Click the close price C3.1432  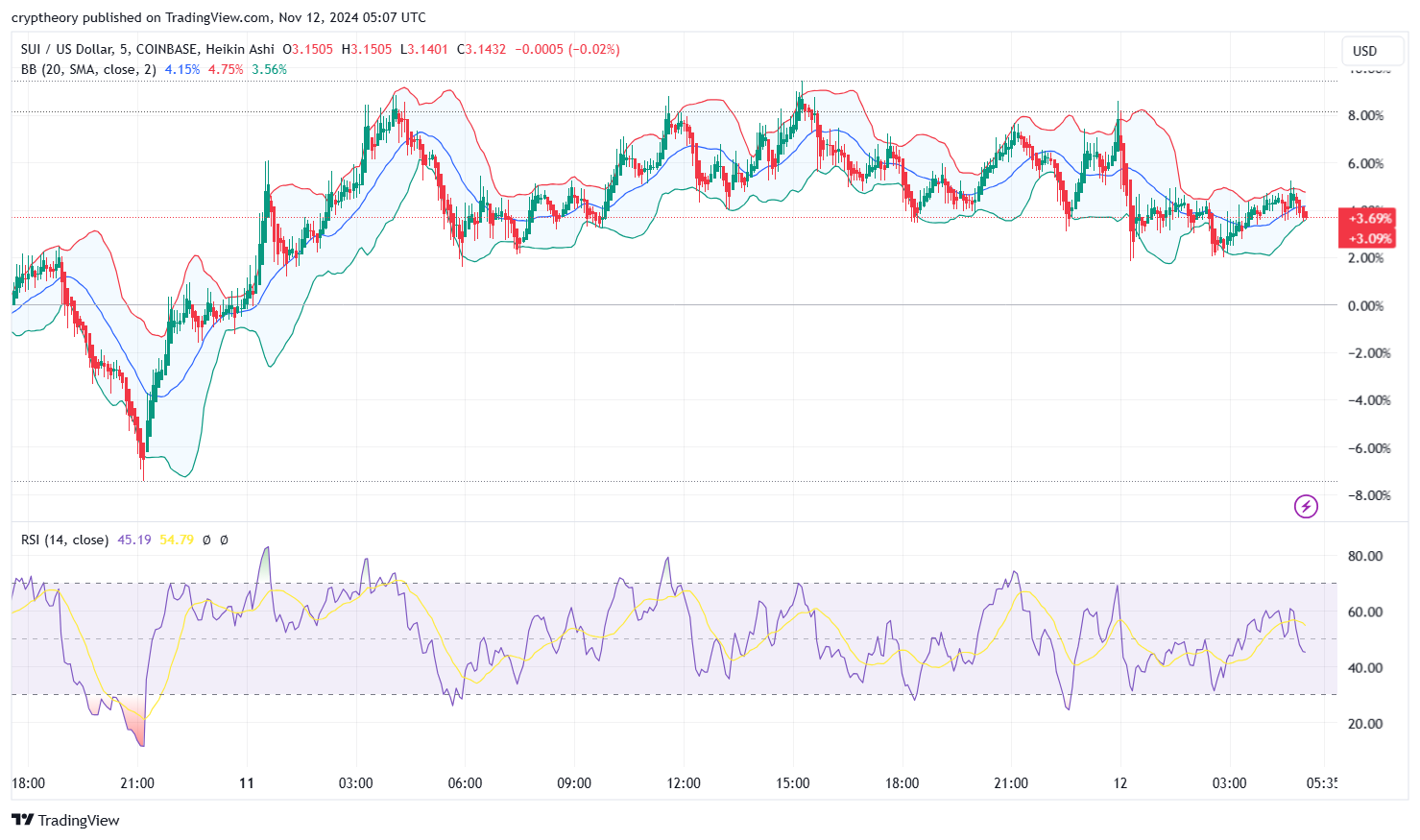pyautogui.click(x=481, y=49)
